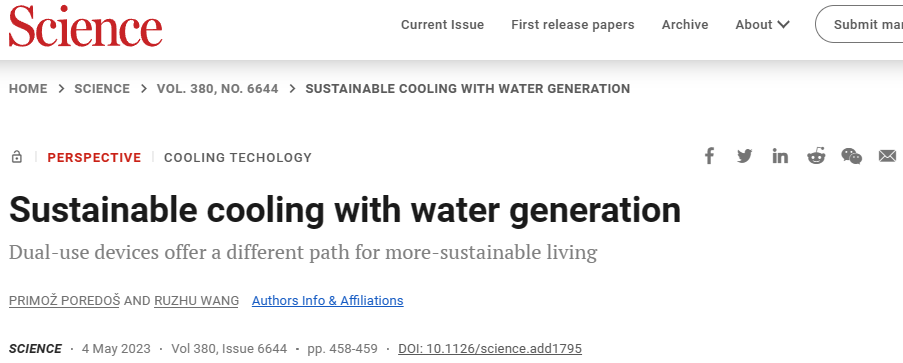Open the DOI 10.1126/science.add1795 link
Screen dimensions: 903x363
tap(490, 349)
